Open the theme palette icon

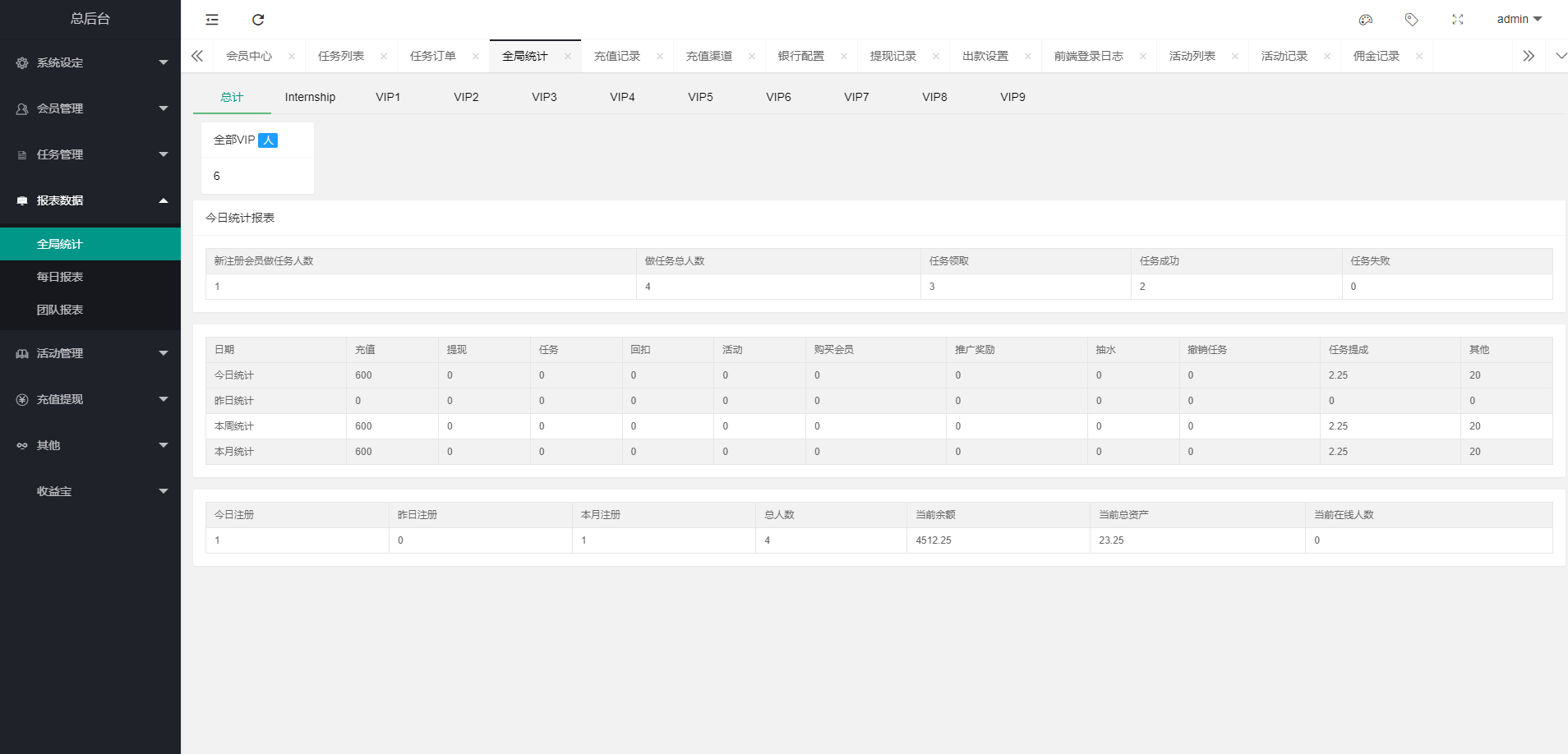tap(1365, 19)
